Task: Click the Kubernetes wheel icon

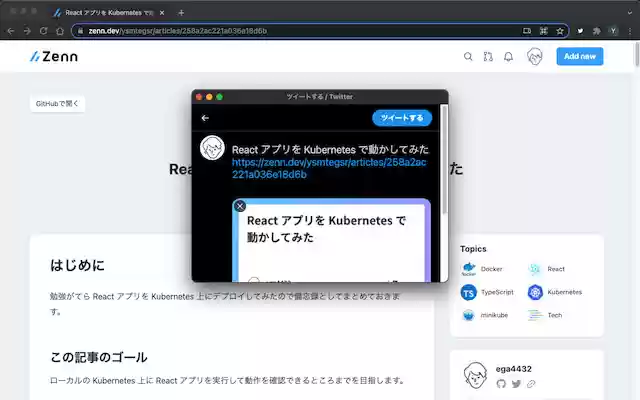Action: tap(535, 292)
